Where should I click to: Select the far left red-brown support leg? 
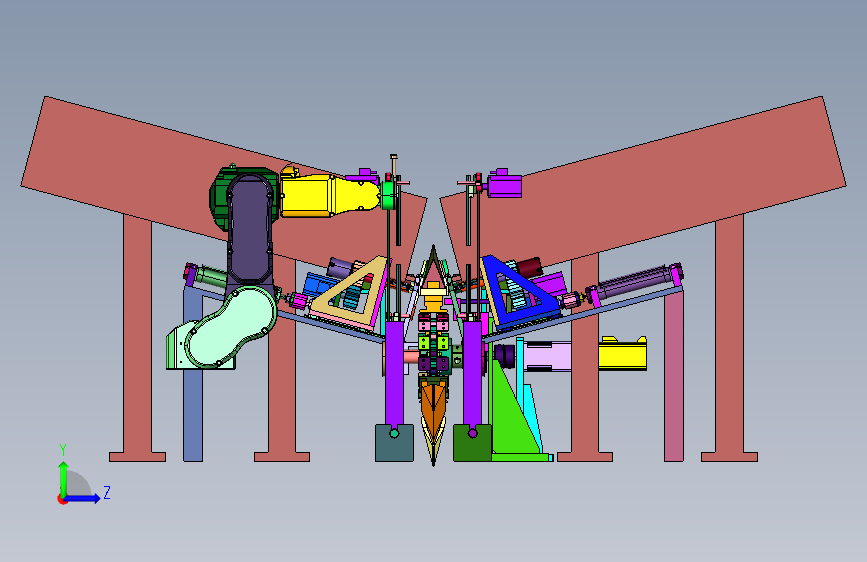pos(137,337)
